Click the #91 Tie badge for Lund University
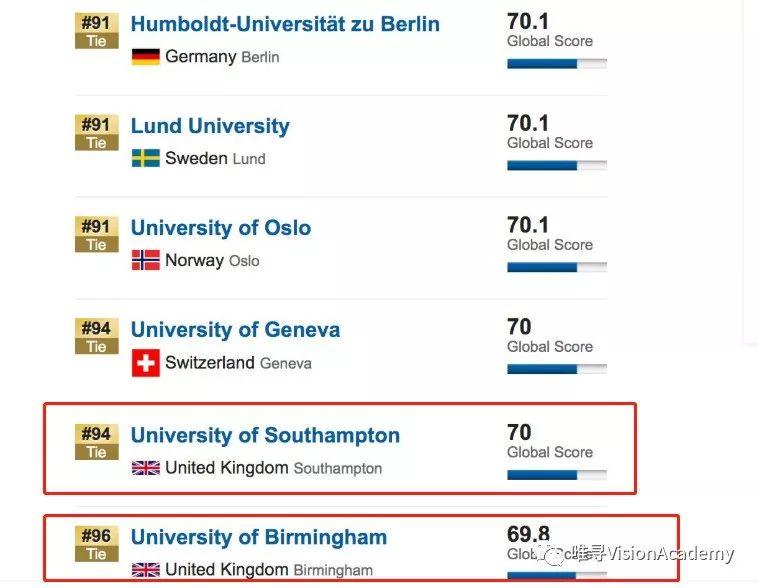Image resolution: width=758 pixels, height=588 pixels. (96, 133)
